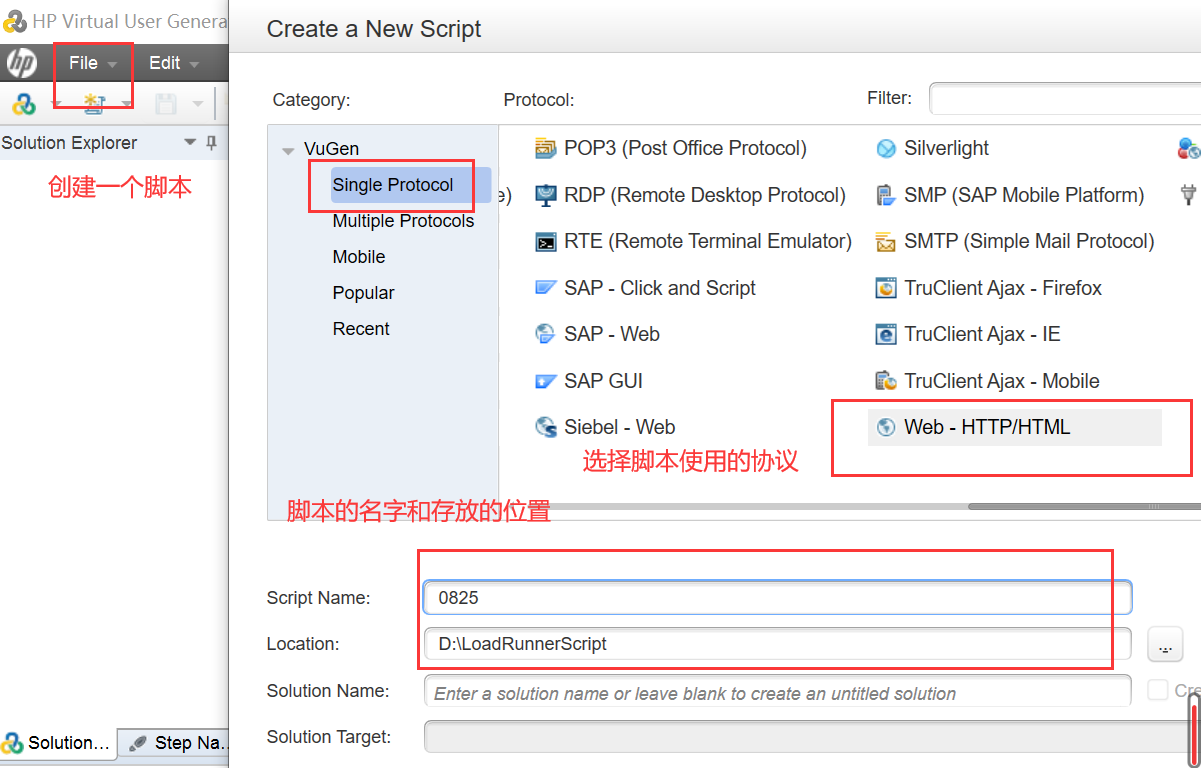Select TruClient Ajax - Firefox text
1201x768 pixels.
point(1003,288)
